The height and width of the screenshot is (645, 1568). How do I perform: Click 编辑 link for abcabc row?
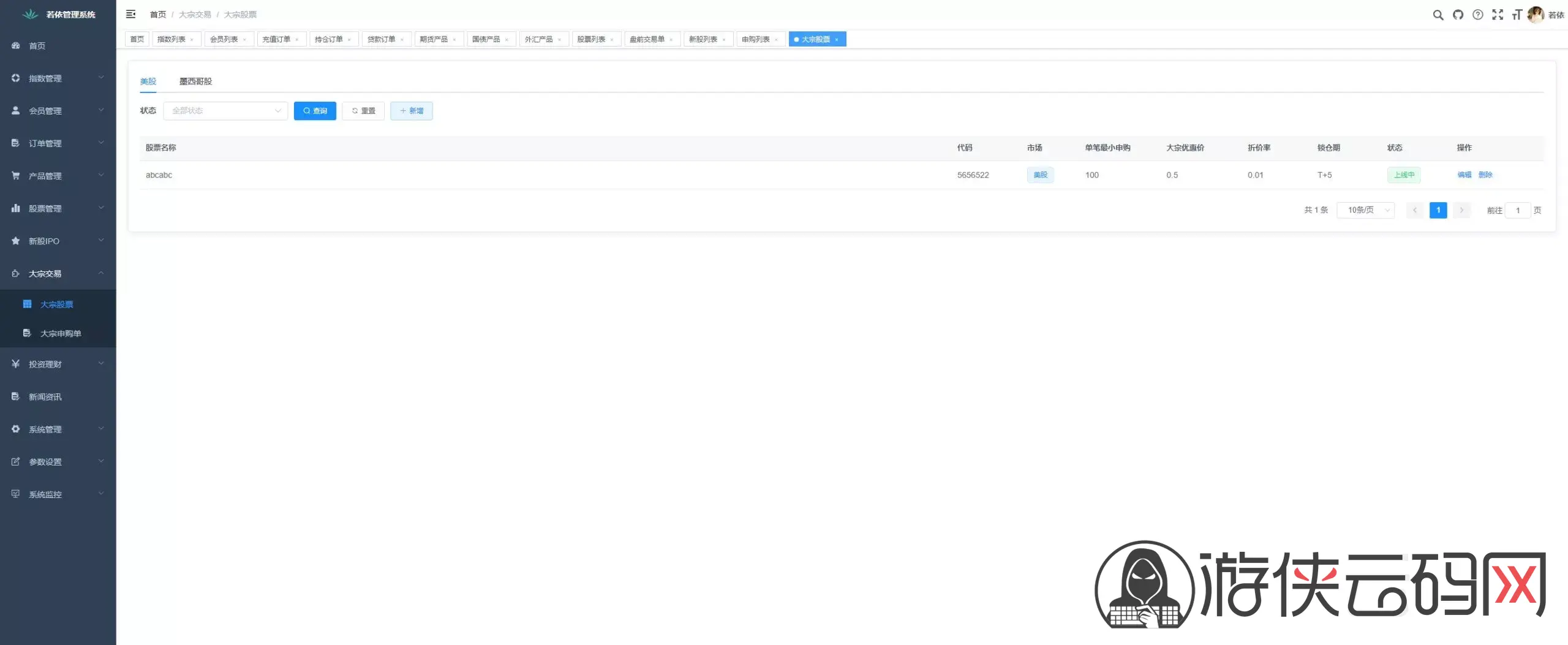click(x=1464, y=175)
